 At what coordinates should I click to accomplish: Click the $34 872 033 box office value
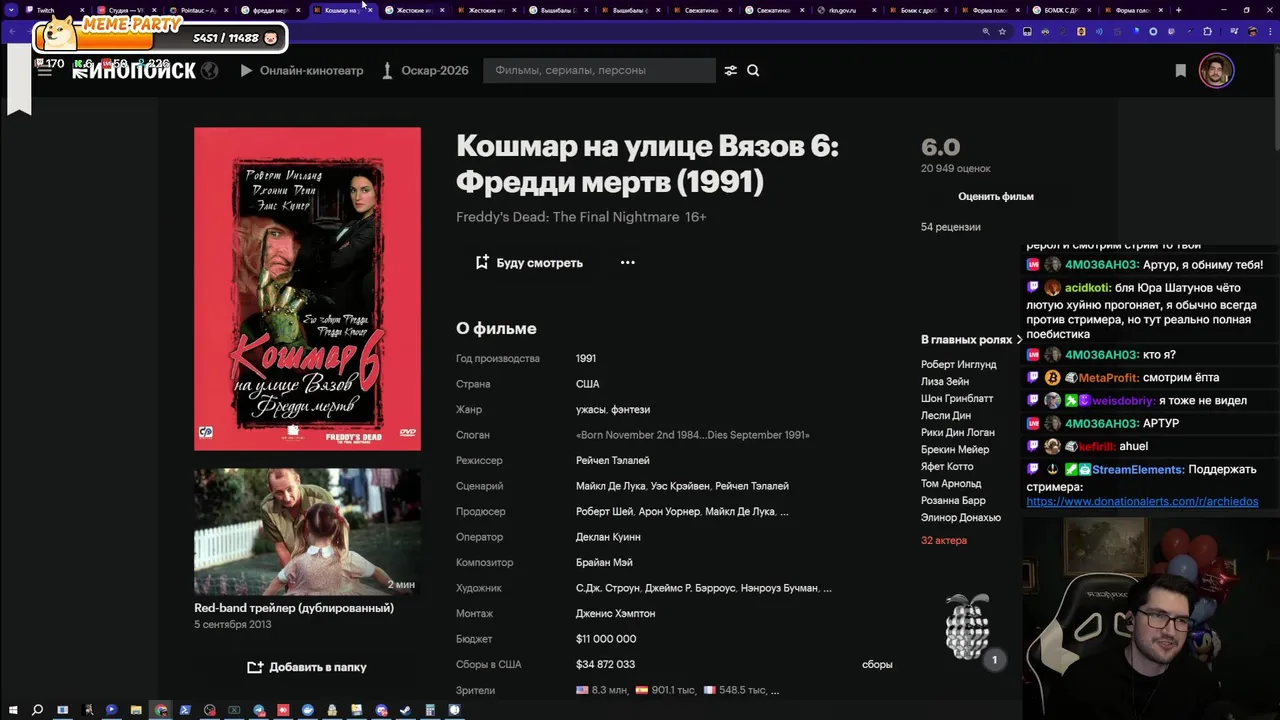(605, 664)
